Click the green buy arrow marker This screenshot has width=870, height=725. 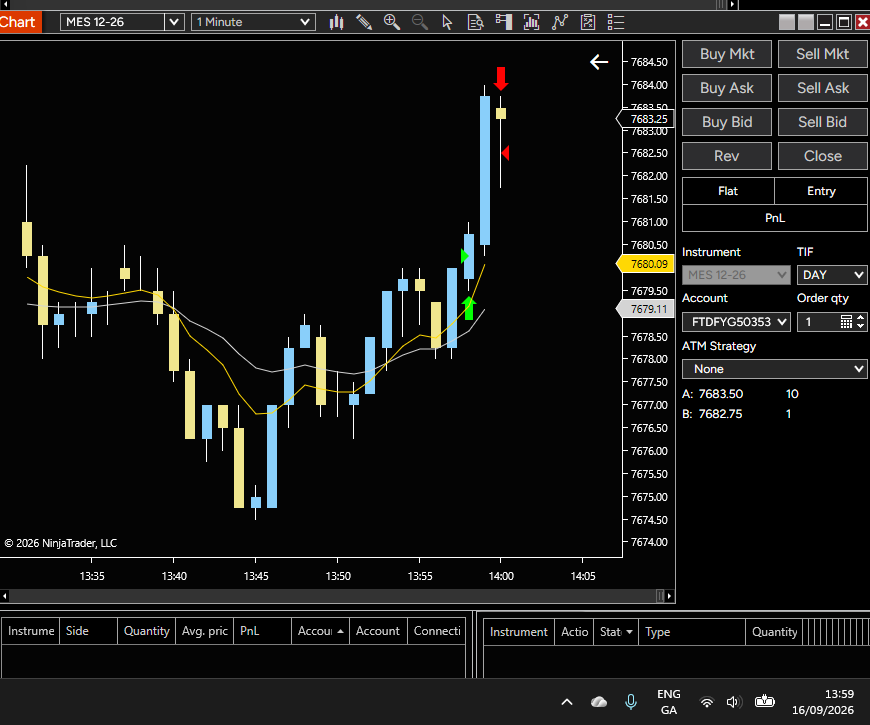pyautogui.click(x=469, y=308)
